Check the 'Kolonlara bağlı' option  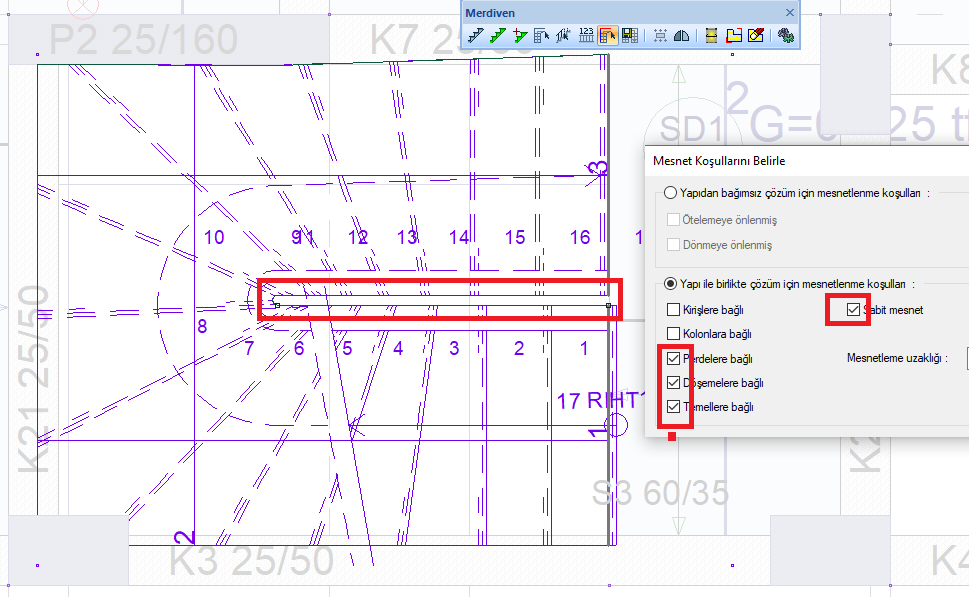pos(673,334)
